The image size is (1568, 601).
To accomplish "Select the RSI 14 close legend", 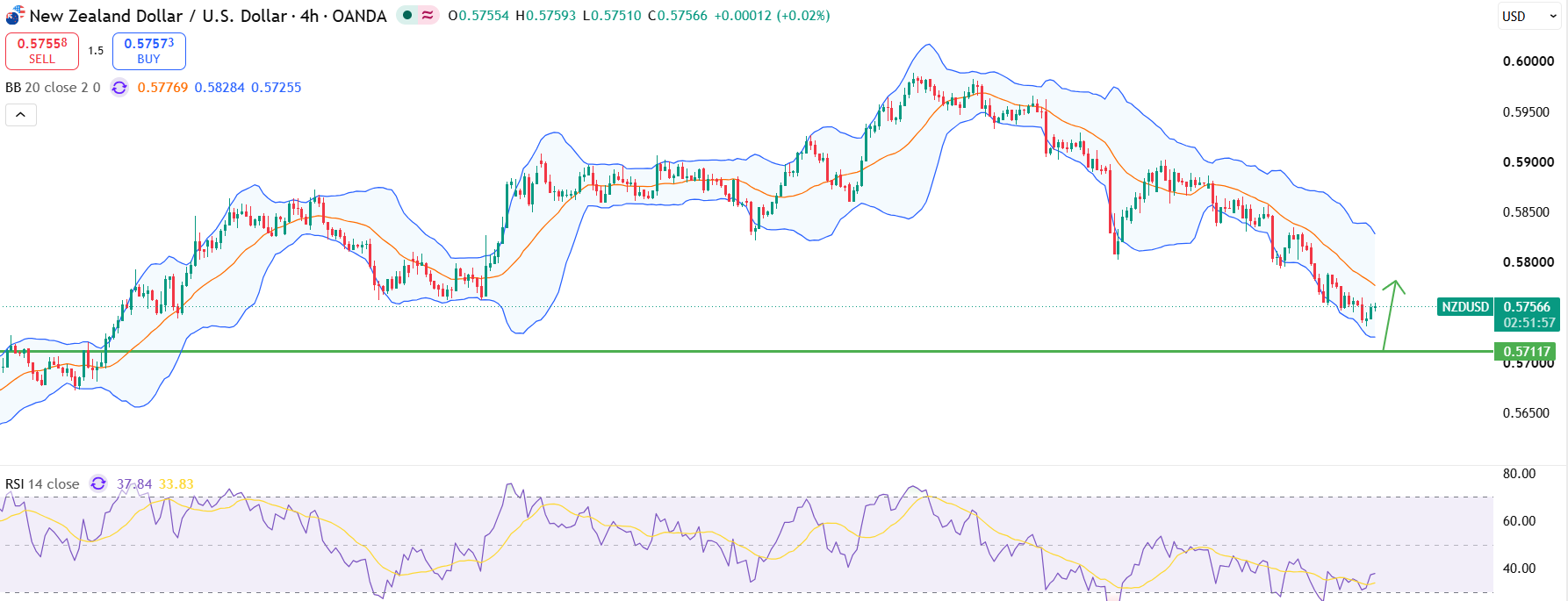I will tap(42, 483).
